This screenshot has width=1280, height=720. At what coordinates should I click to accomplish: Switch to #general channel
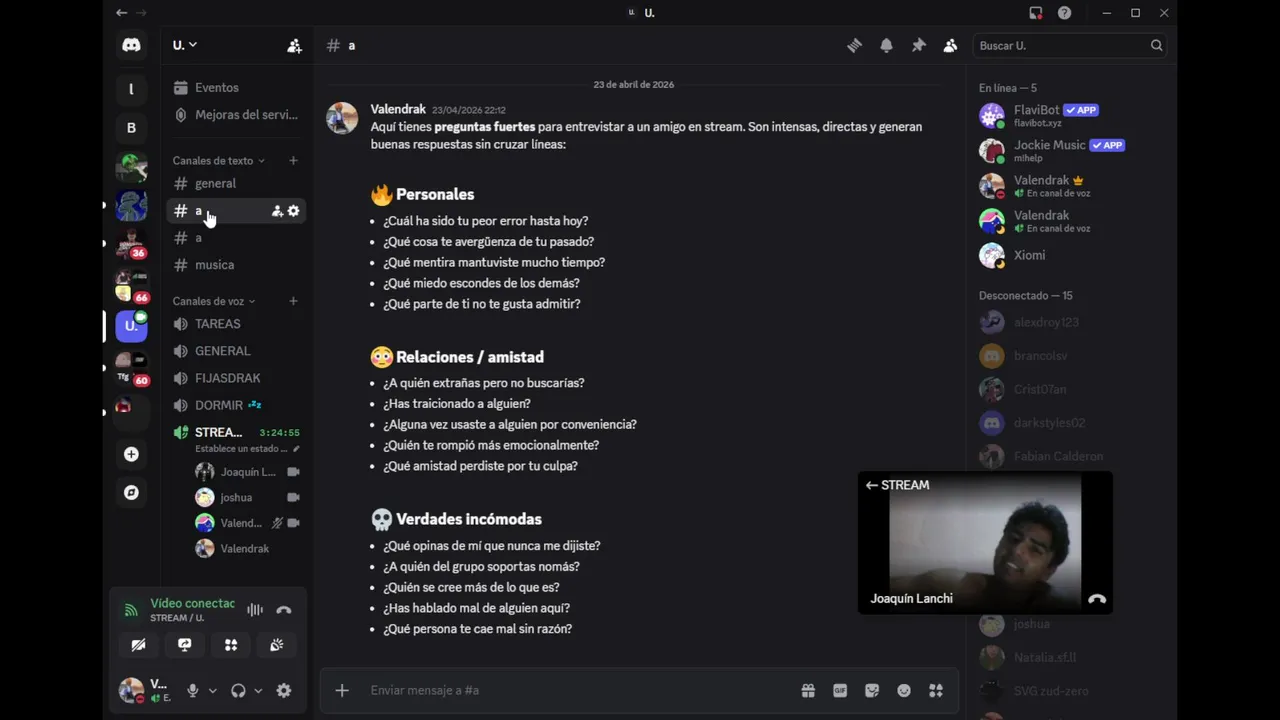click(236, 183)
